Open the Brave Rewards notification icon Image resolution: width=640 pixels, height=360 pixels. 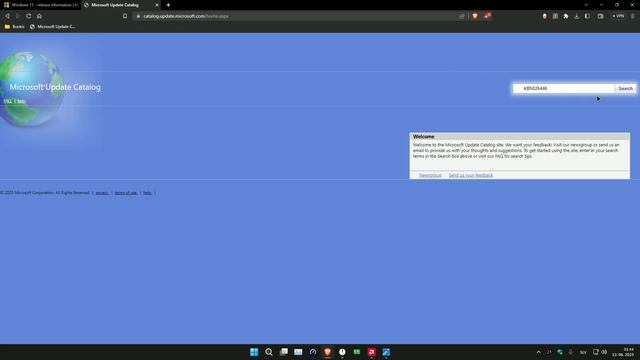[487, 16]
